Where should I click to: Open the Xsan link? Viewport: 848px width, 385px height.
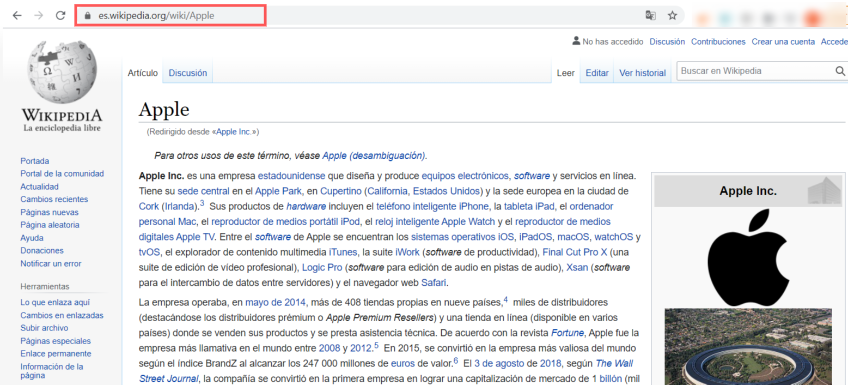[577, 267]
